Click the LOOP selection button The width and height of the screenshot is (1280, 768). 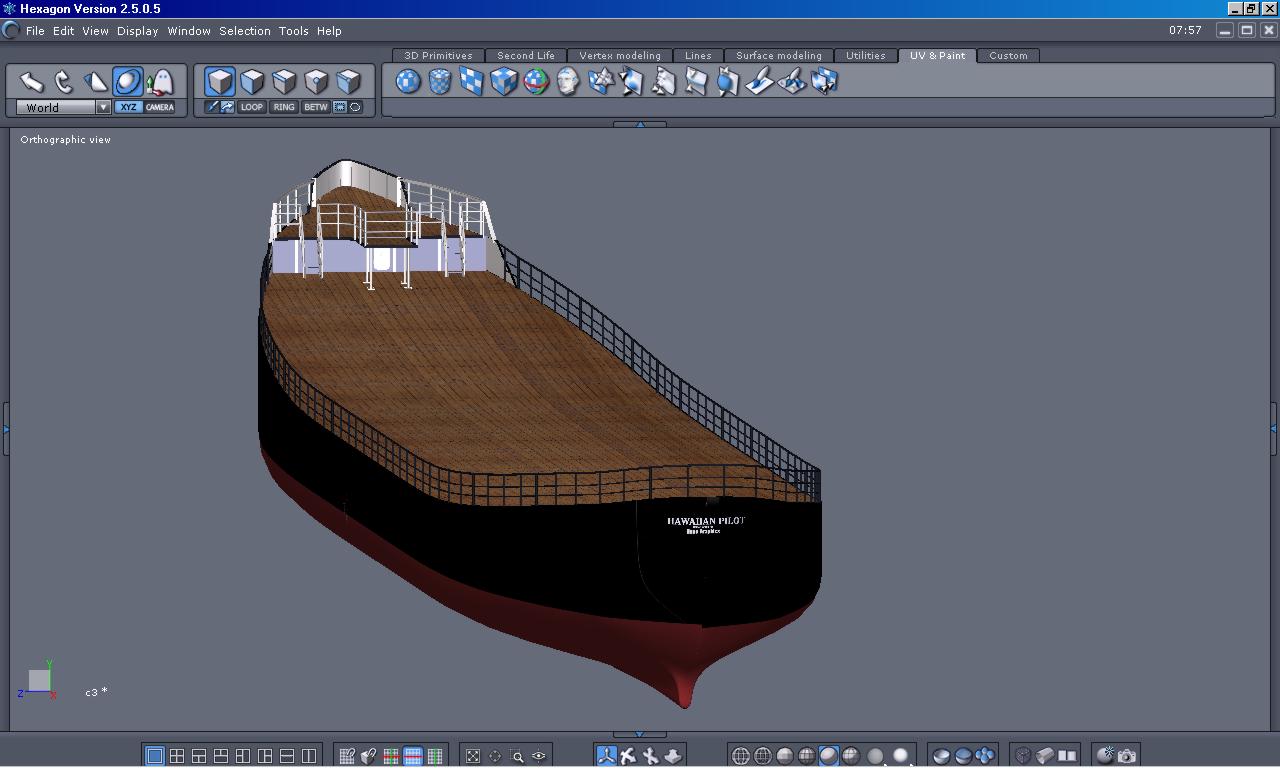pyautogui.click(x=252, y=107)
